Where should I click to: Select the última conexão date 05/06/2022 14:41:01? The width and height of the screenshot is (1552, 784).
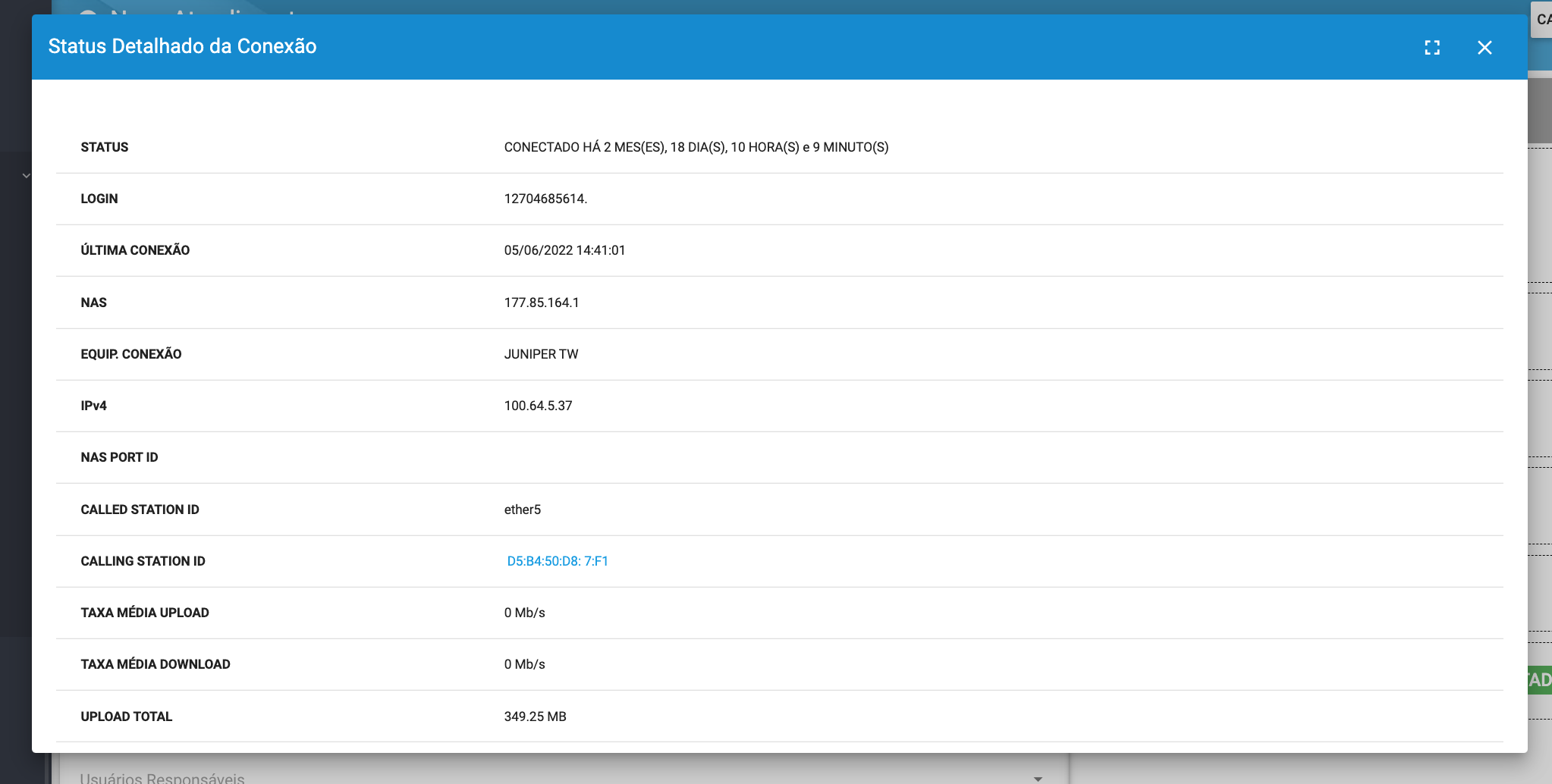[x=564, y=250]
